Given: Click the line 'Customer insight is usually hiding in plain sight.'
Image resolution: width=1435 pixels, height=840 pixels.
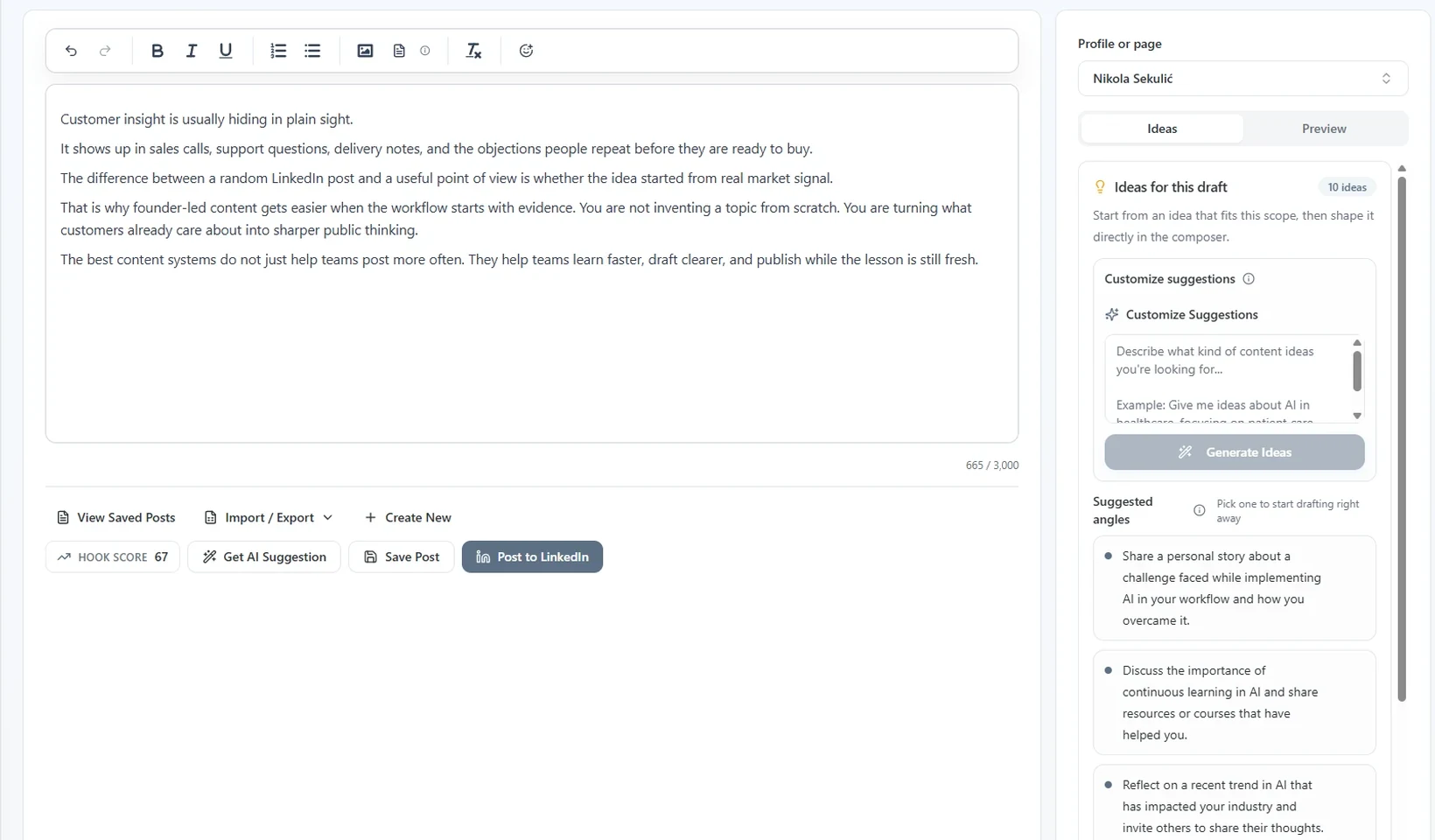Looking at the screenshot, I should pos(206,119).
